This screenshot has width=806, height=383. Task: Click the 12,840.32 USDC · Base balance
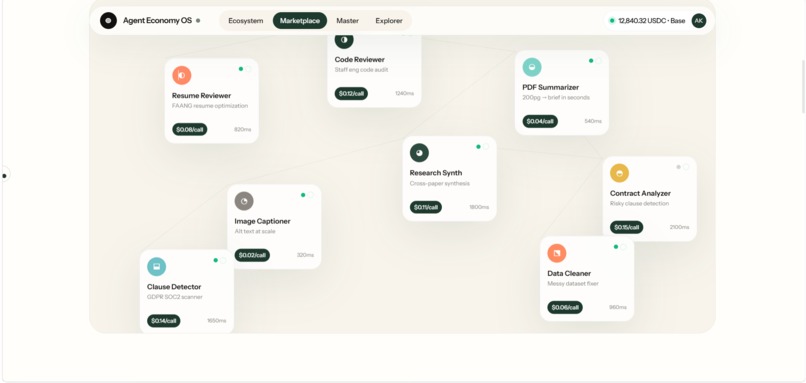click(x=651, y=21)
